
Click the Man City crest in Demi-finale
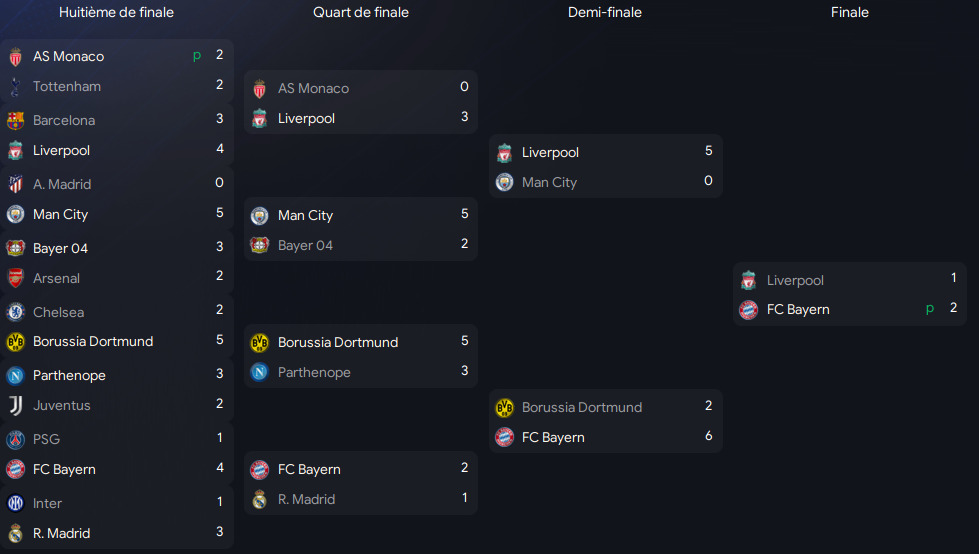pos(504,183)
